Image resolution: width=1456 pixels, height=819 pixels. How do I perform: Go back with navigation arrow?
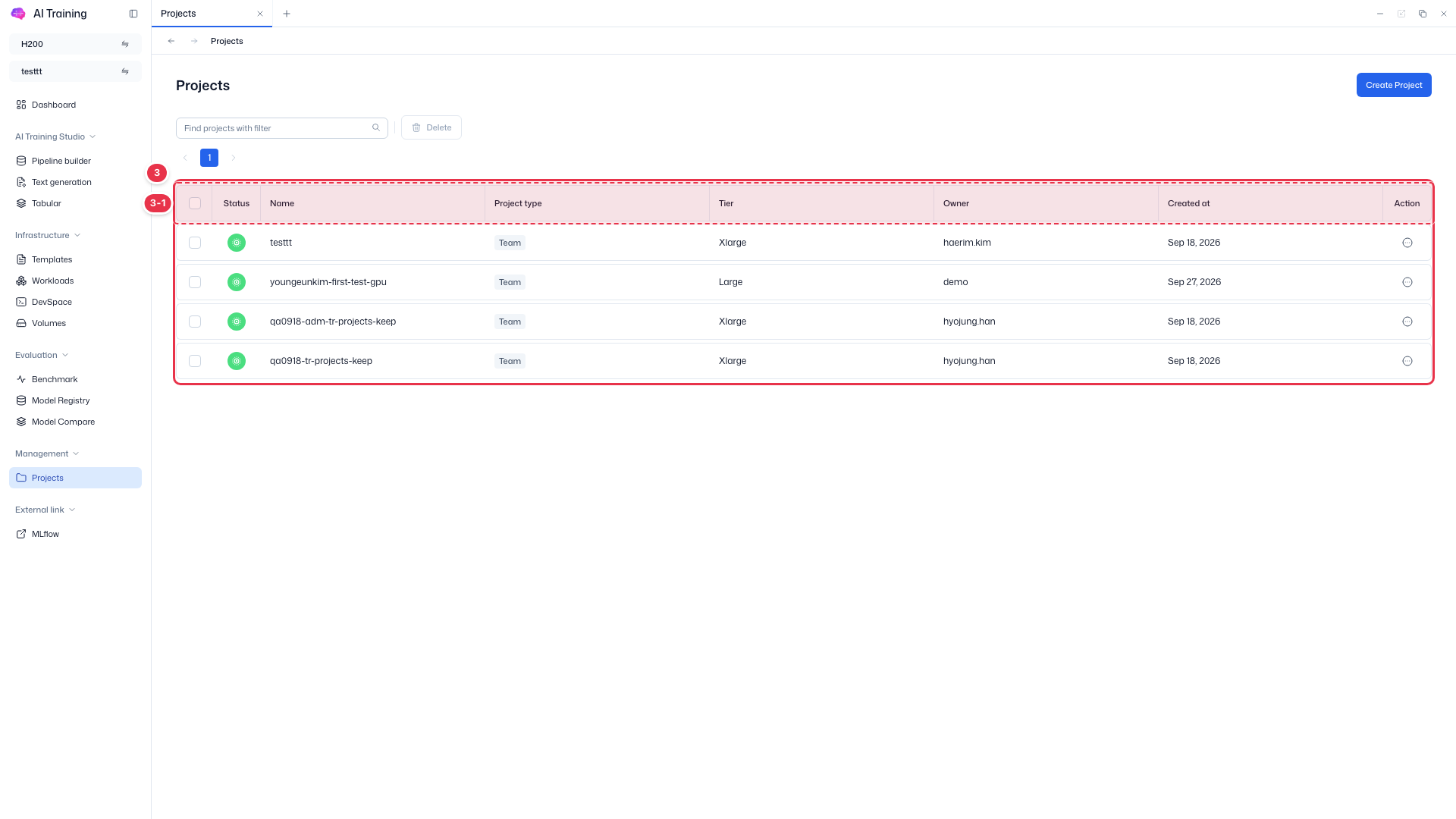coord(171,41)
